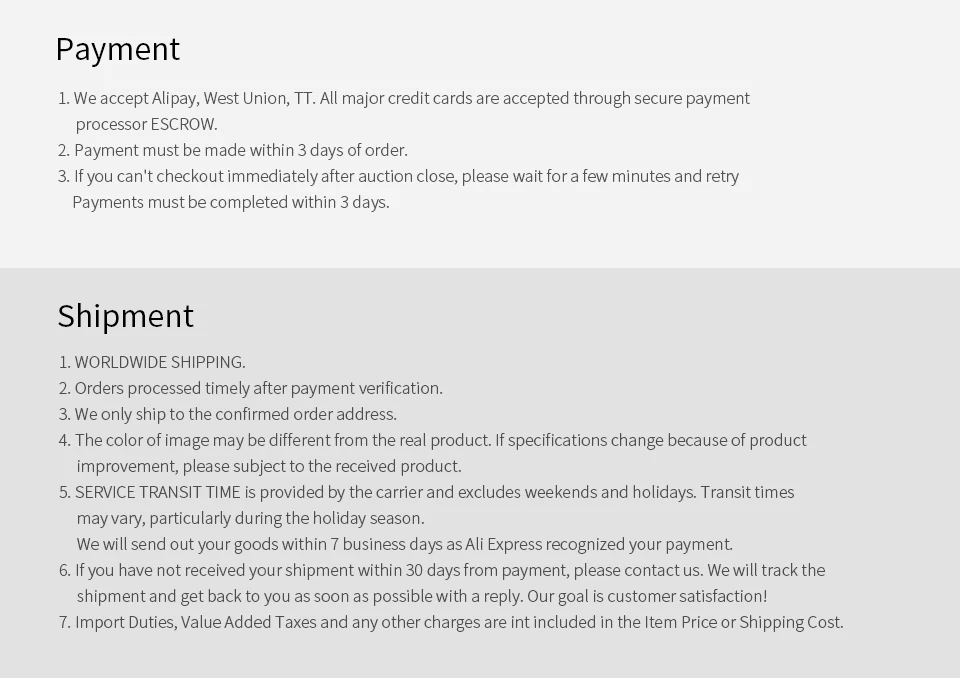Click 'We only ship to the confirmed order address.'
This screenshot has height=678, width=960.
point(228,415)
